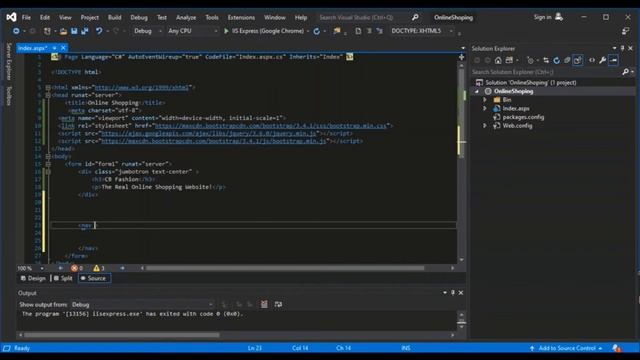
Task: Click the browser Refresh icon in toolbar
Action: click(316, 31)
